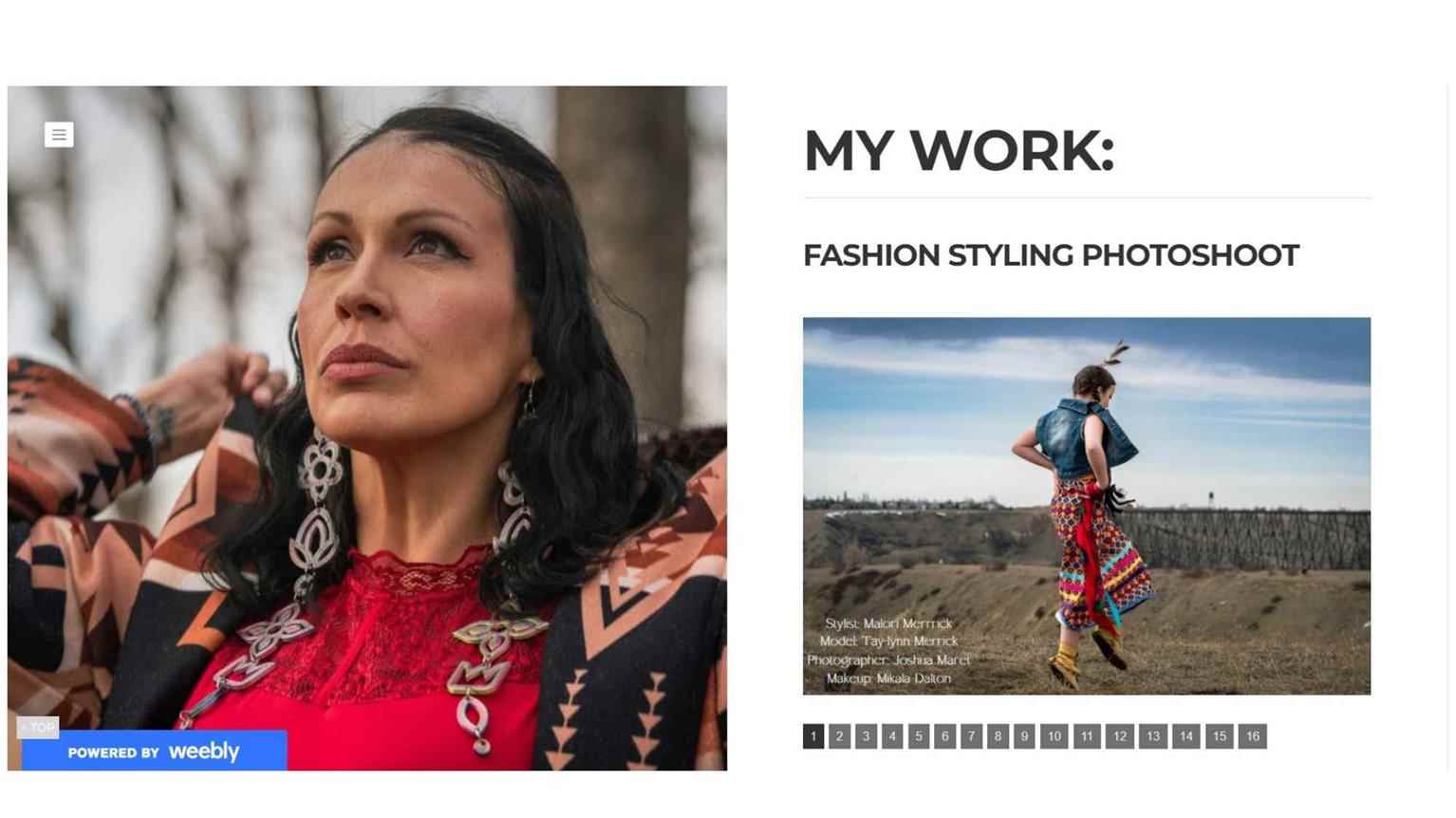Switch to slideshow image 8

998,736
